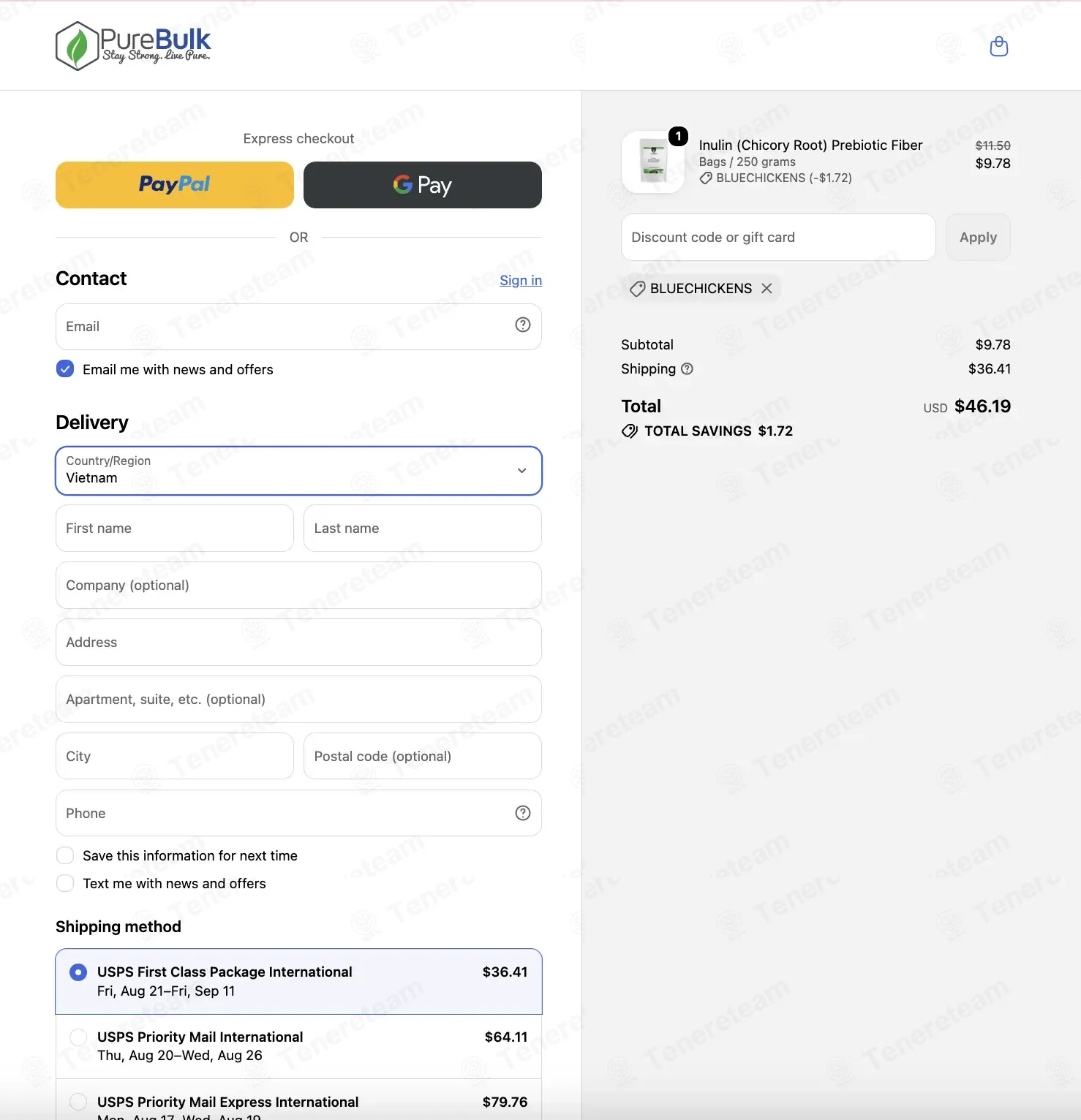Select USPS Priority Mail Express International
Viewport: 1081px width, 1120px height.
pyautogui.click(x=298, y=1101)
